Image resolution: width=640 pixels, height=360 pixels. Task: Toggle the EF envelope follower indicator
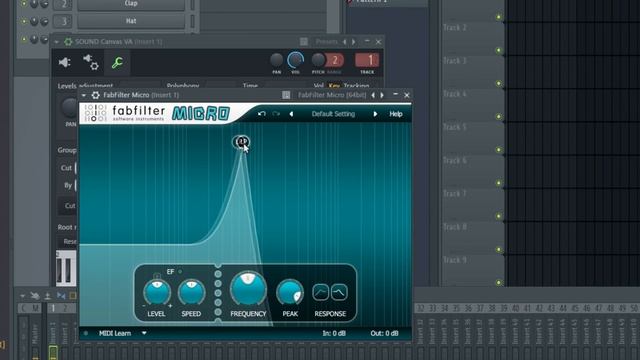(180, 271)
